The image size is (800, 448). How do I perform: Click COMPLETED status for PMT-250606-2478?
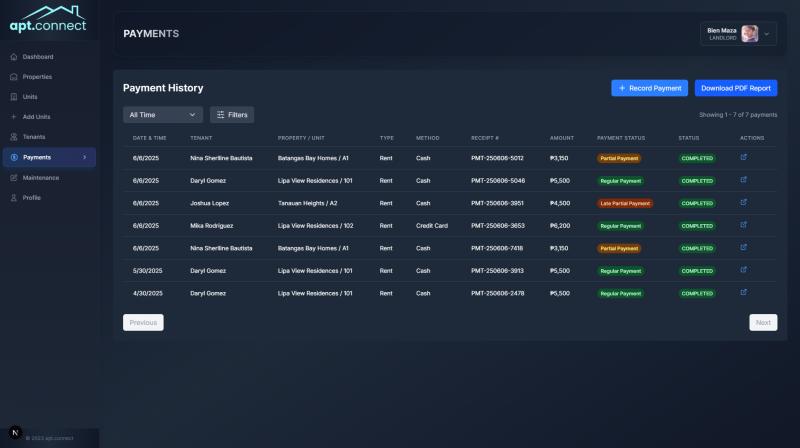697,293
